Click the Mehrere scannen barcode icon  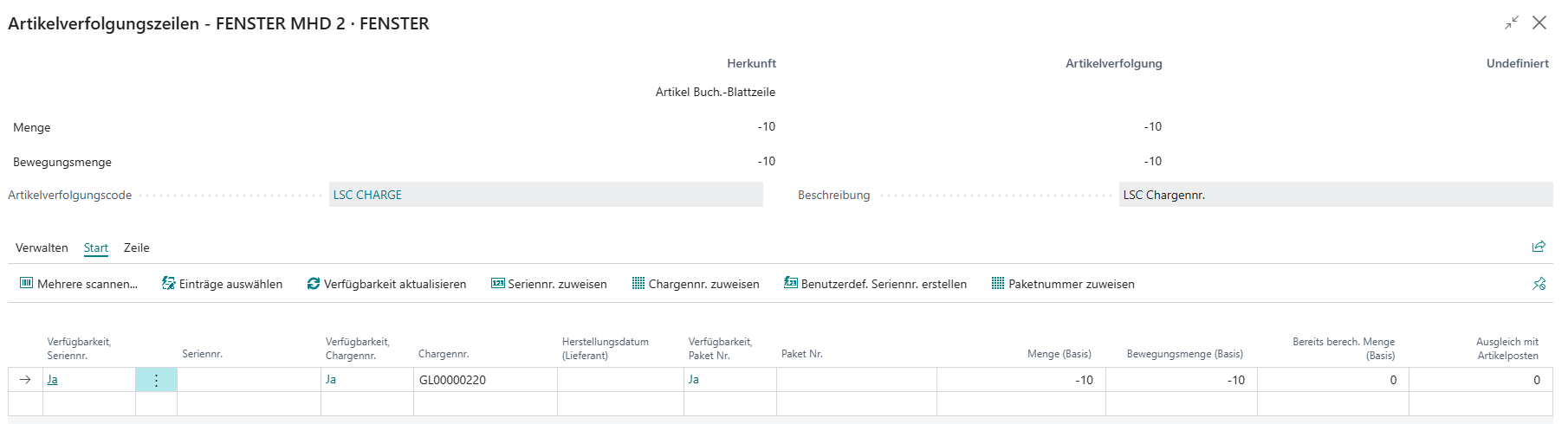(26, 284)
